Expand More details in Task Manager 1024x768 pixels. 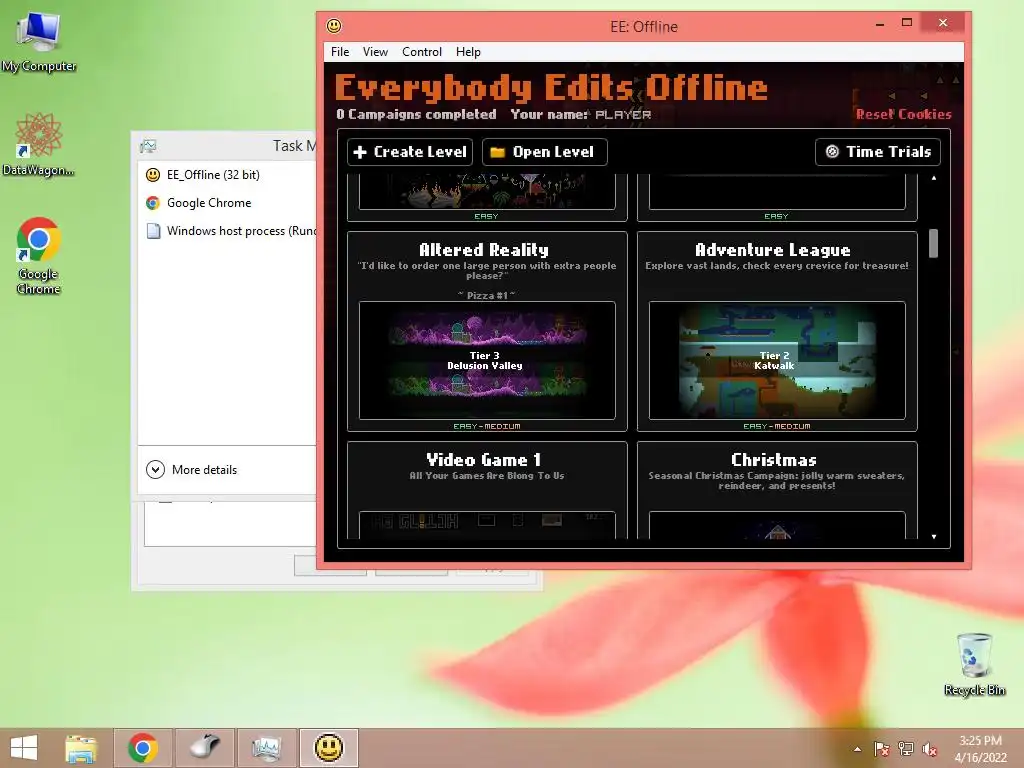191,470
